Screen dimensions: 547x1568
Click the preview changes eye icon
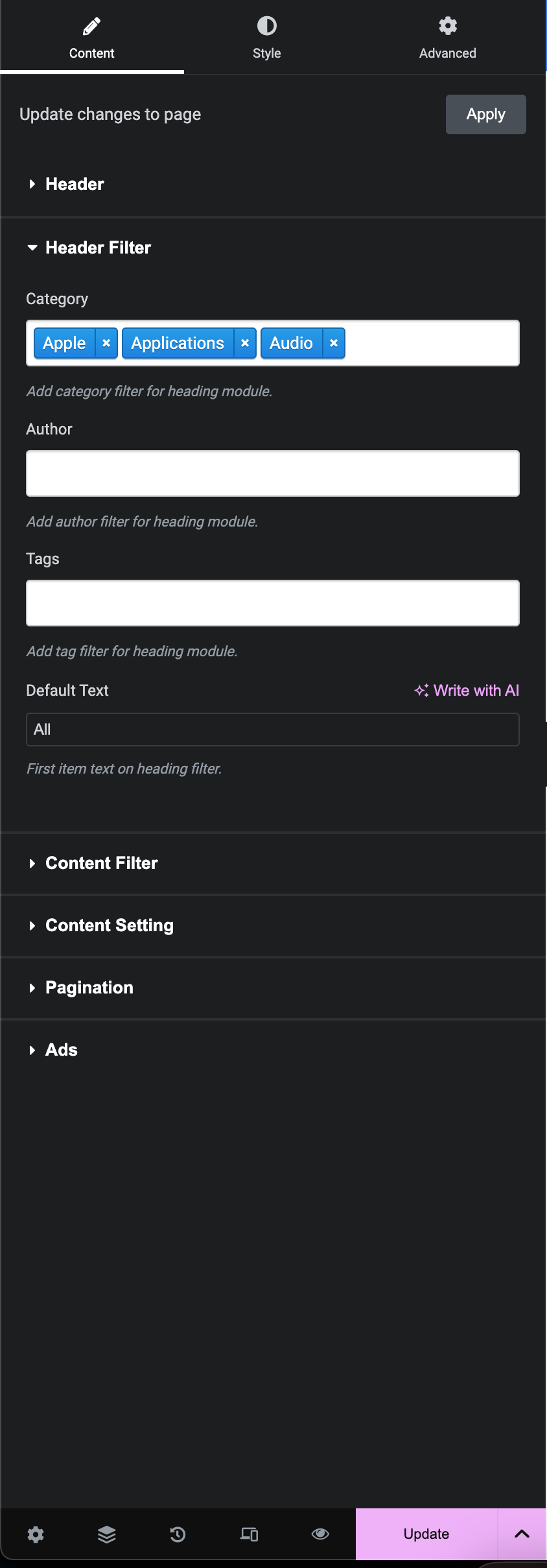(x=320, y=1534)
